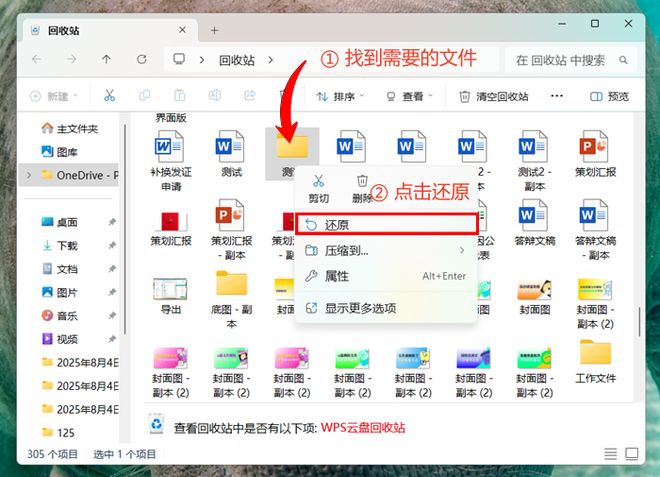Open the 125 folder in the sidebar
The height and width of the screenshot is (477, 660).
pos(59,432)
